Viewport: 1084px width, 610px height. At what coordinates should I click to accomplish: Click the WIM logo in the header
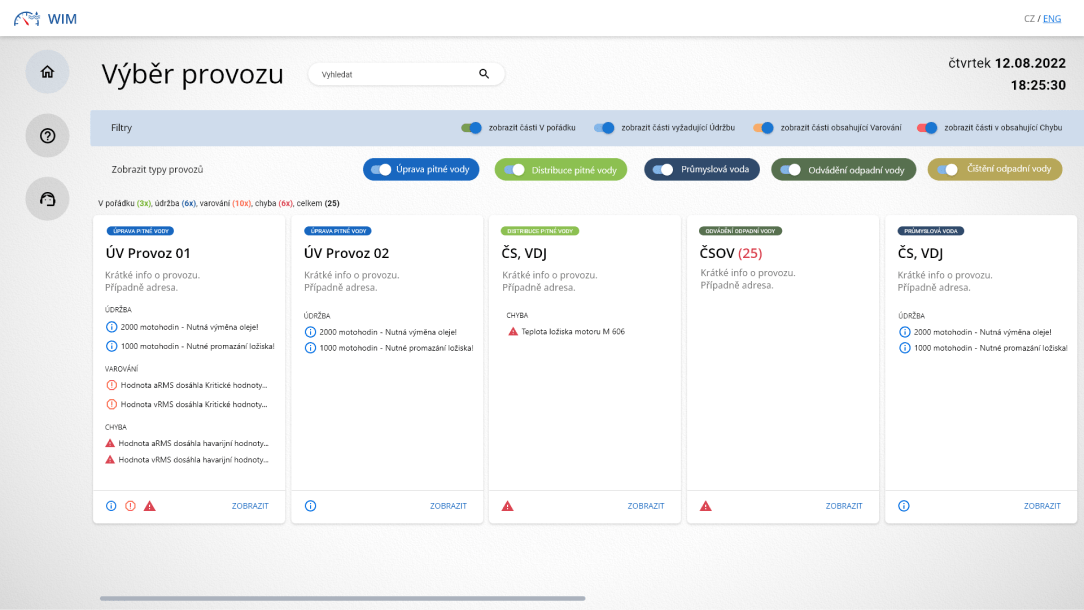click(45, 18)
